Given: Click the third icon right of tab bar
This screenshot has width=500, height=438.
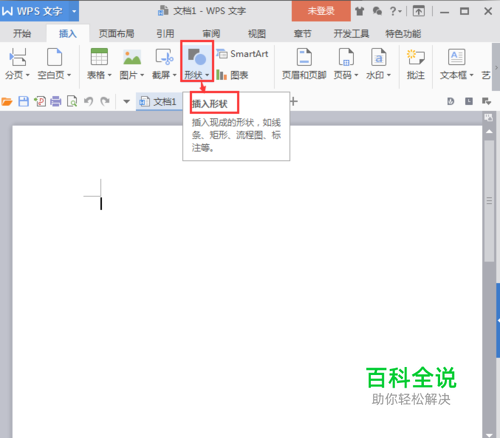Looking at the screenshot, I should pyautogui.click(x=486, y=101).
